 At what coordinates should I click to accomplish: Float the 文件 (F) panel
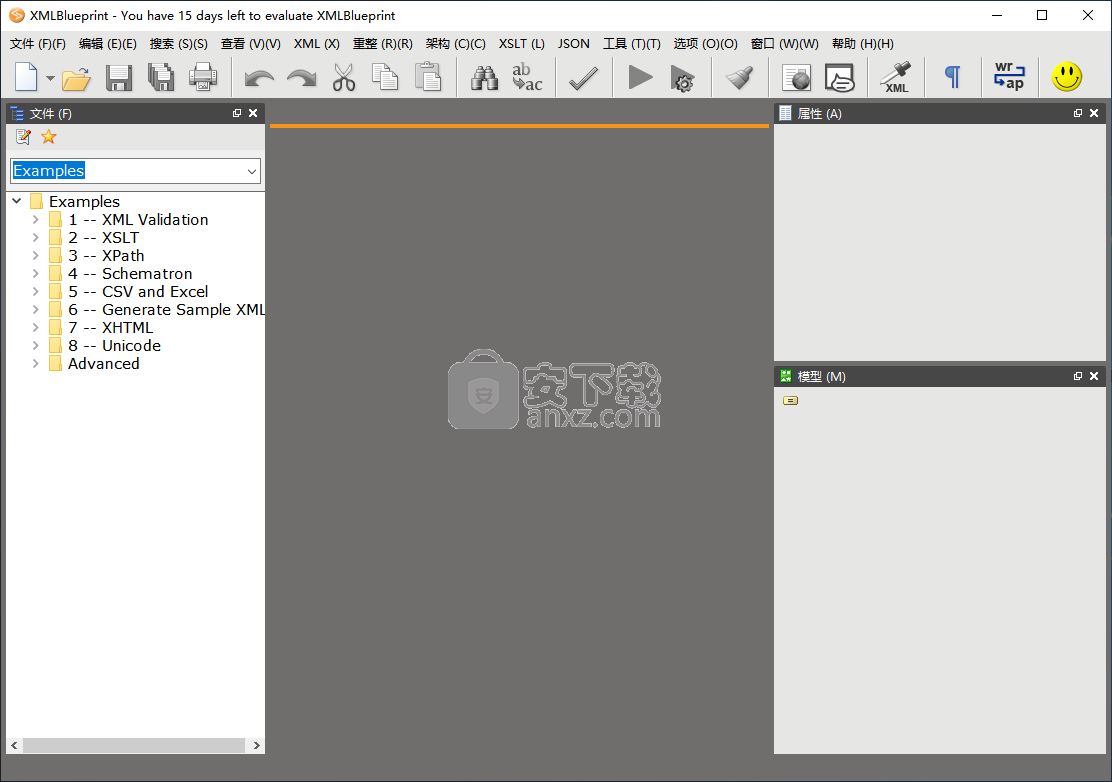(x=237, y=113)
